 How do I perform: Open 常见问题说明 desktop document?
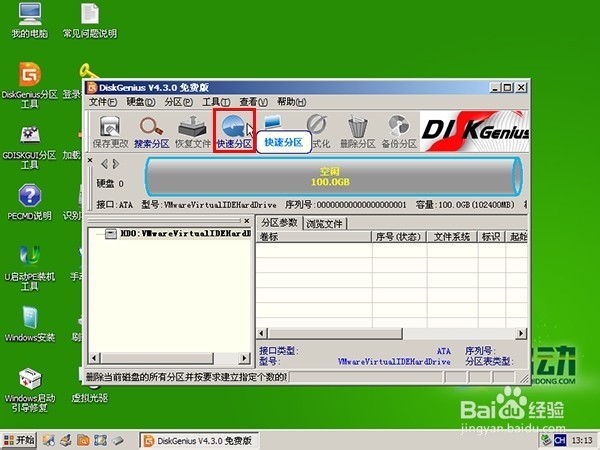[90, 20]
